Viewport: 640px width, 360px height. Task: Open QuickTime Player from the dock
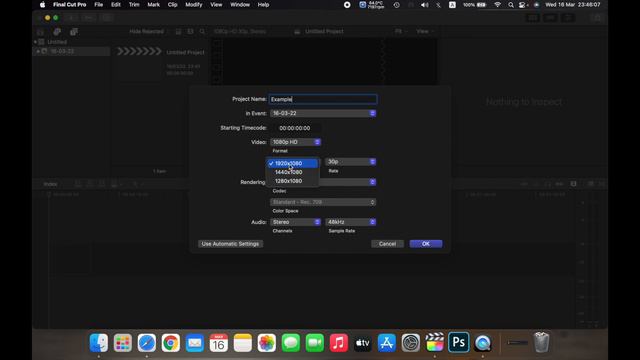[482, 342]
